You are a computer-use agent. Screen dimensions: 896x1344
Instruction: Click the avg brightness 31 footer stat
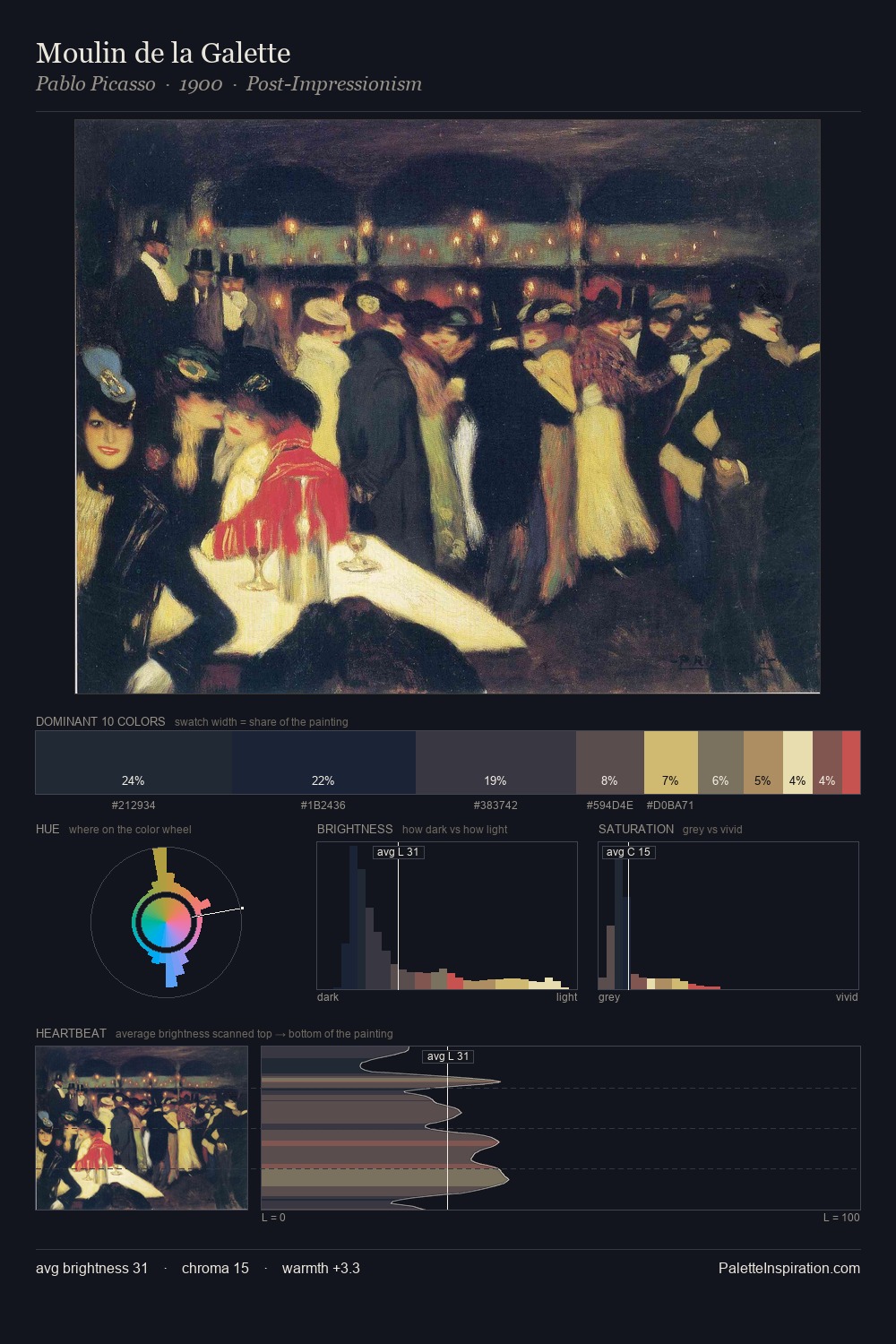(x=92, y=1268)
